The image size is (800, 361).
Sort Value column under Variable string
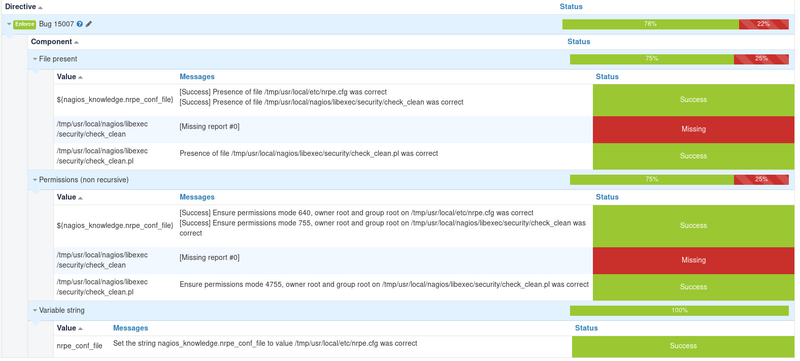tap(81, 329)
